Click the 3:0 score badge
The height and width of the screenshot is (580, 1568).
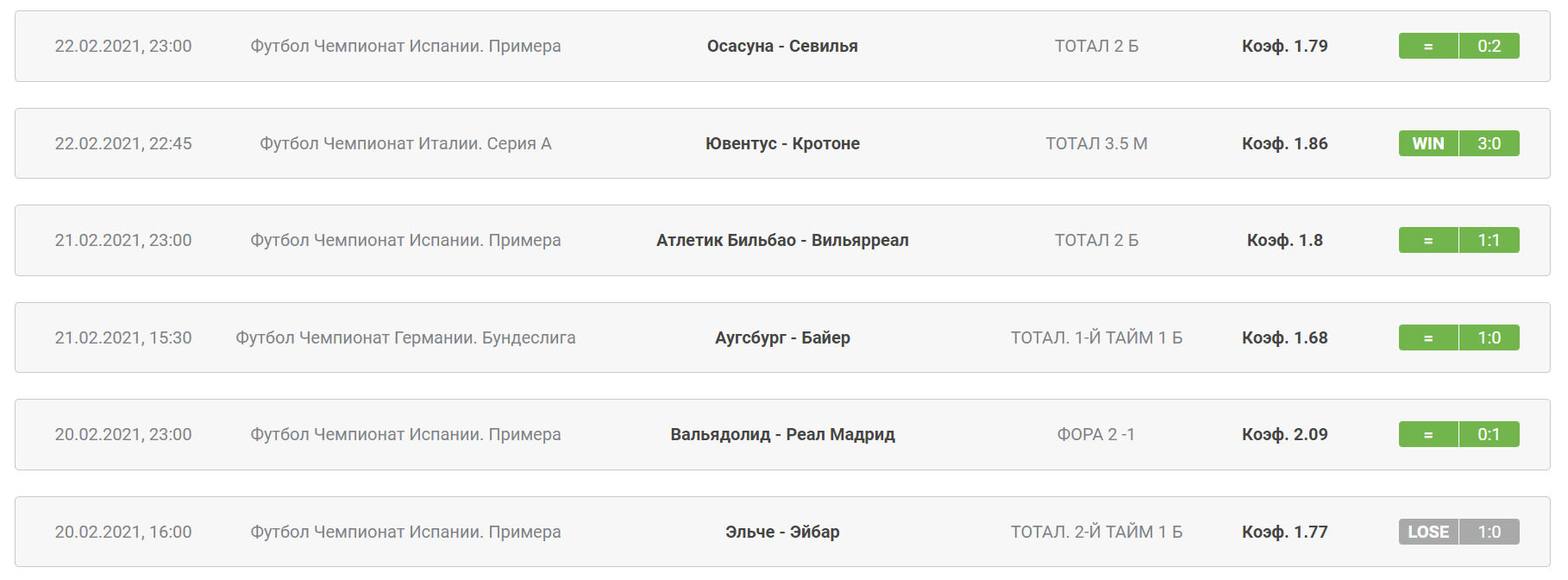tap(1490, 144)
